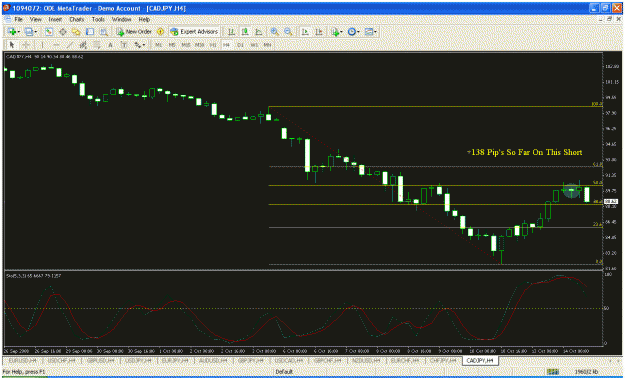Click the 'Default' profile in status bar
Viewport: 625px width, 378px height.
[284, 372]
